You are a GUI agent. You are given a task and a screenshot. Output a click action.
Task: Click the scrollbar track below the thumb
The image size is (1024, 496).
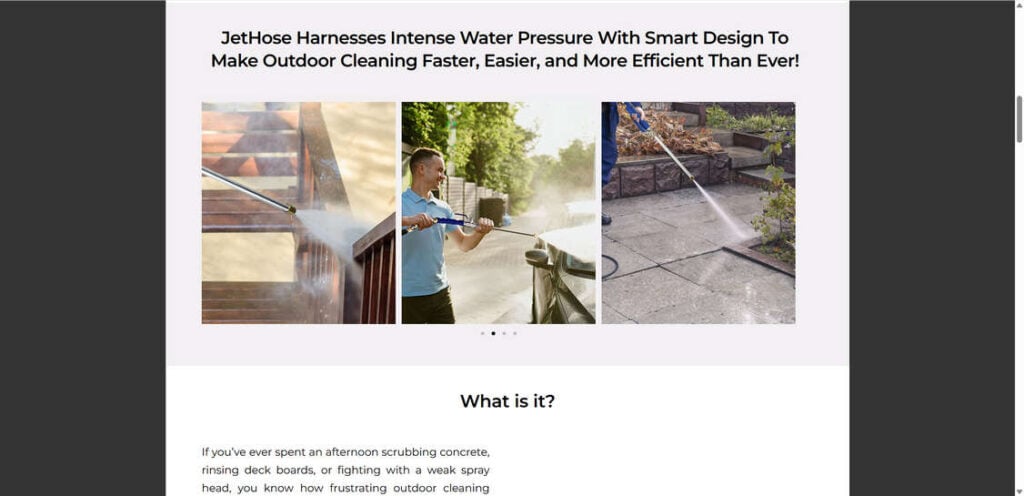tap(1019, 313)
